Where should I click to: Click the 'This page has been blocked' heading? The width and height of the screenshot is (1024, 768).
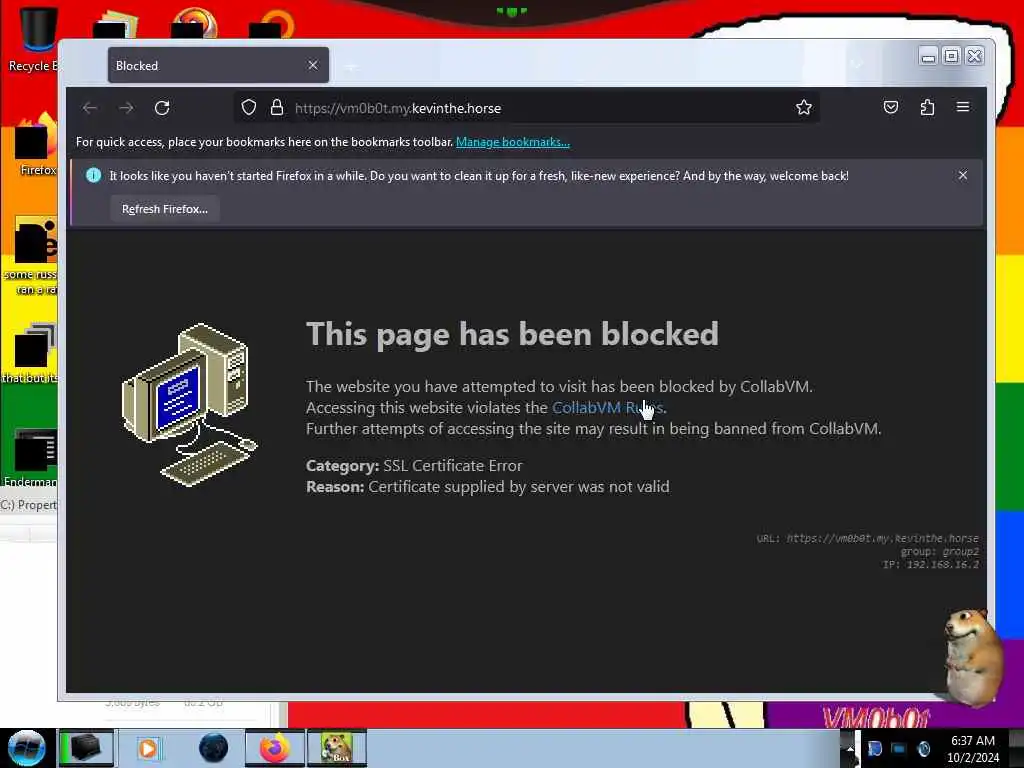click(513, 334)
